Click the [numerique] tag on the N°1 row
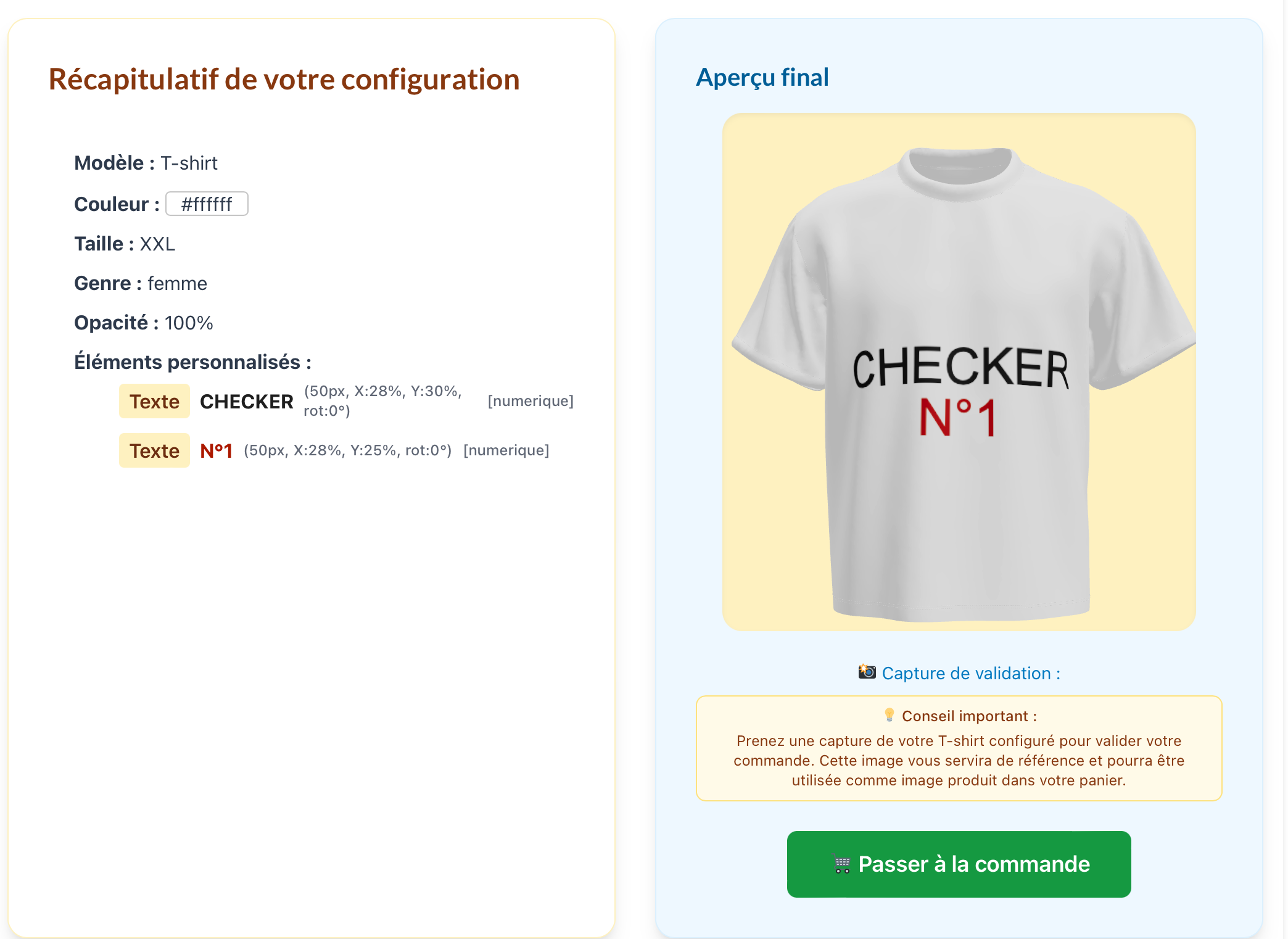This screenshot has height=939, width=1288. [506, 450]
